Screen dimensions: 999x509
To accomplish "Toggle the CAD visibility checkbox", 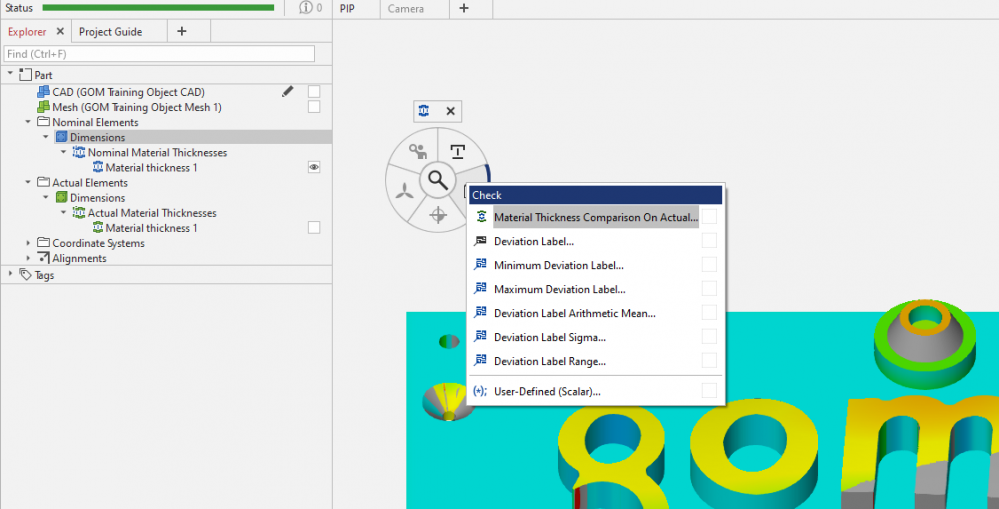I will (313, 92).
